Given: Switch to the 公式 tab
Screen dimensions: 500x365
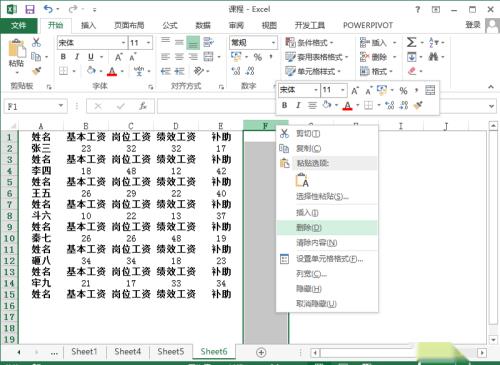Looking at the screenshot, I should (x=170, y=25).
